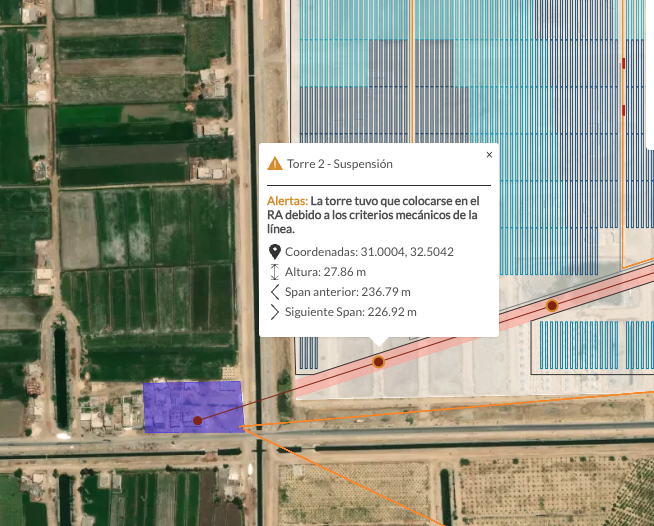
Task: Click the Siguiente Span 226.92 m text
Action: 350,312
